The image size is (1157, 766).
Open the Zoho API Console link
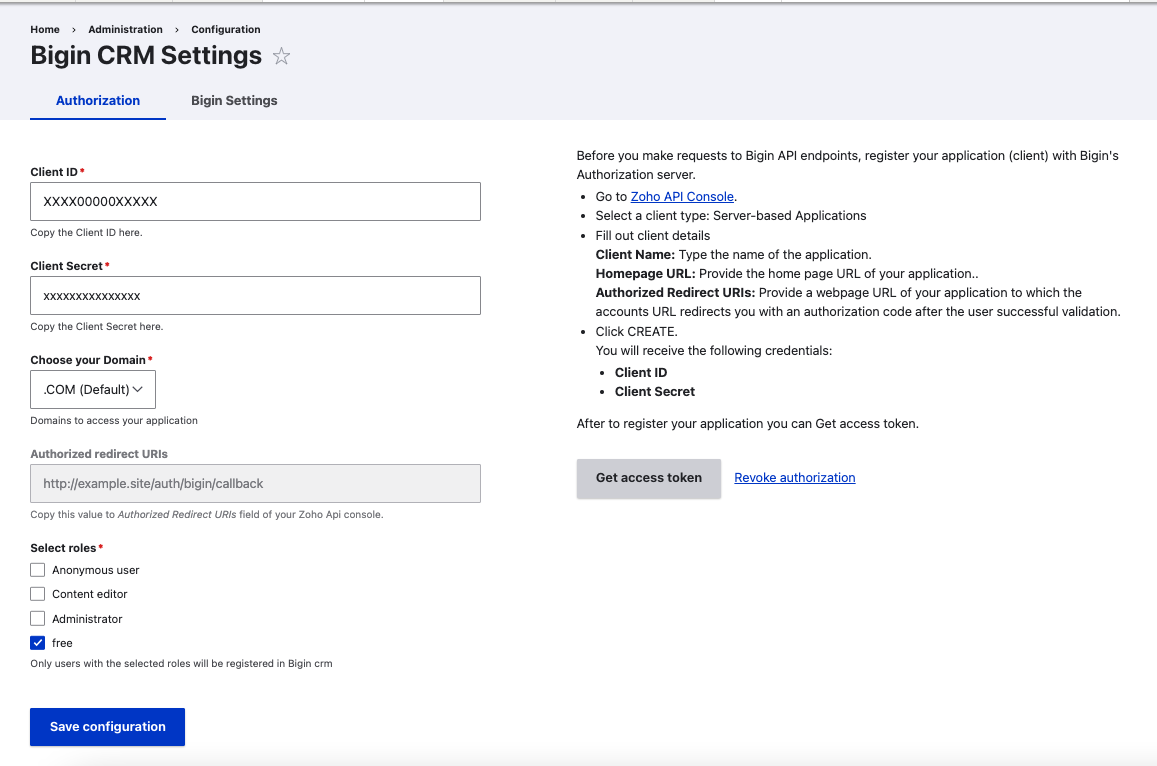point(682,196)
